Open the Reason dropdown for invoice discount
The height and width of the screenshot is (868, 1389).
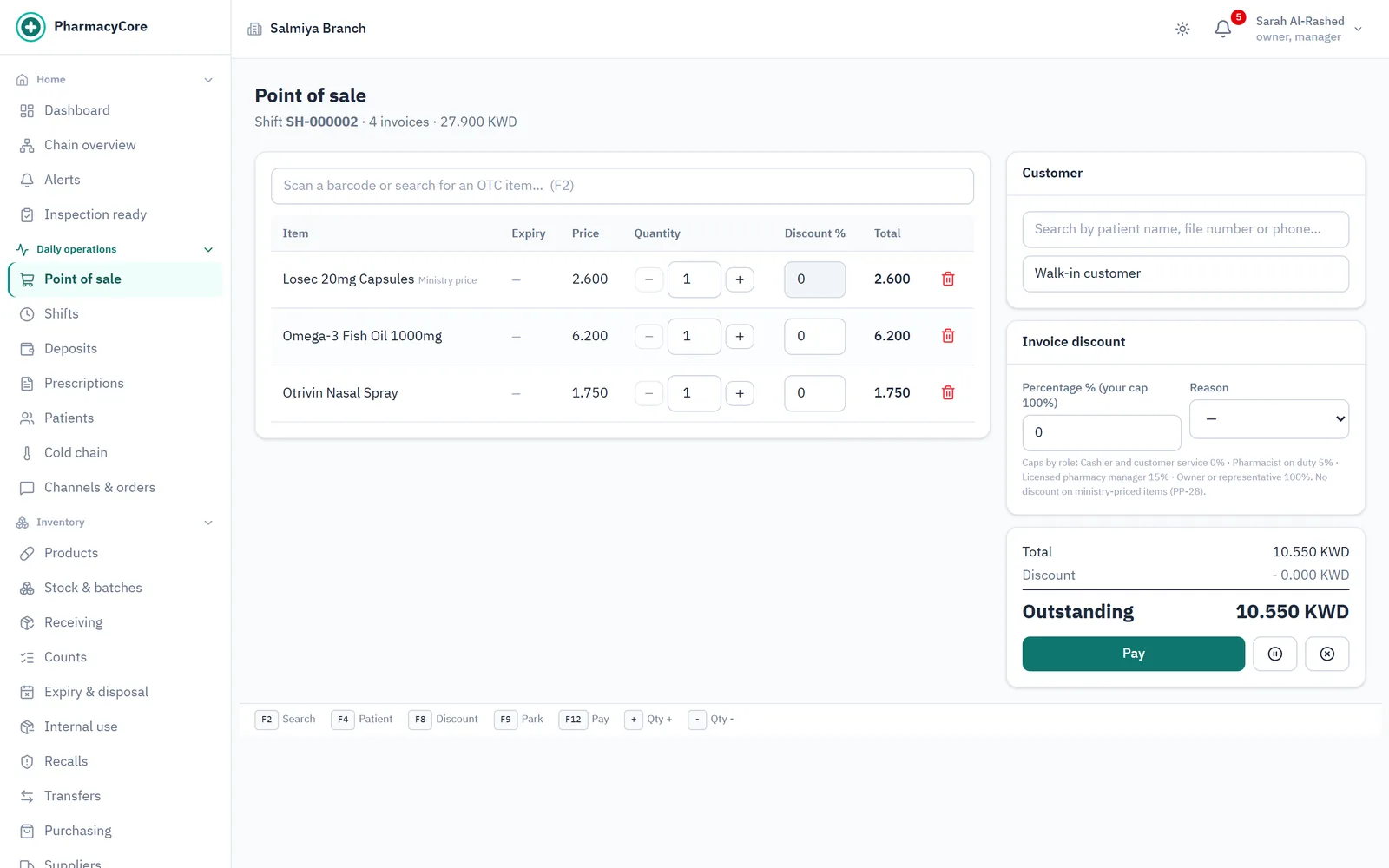1268,419
